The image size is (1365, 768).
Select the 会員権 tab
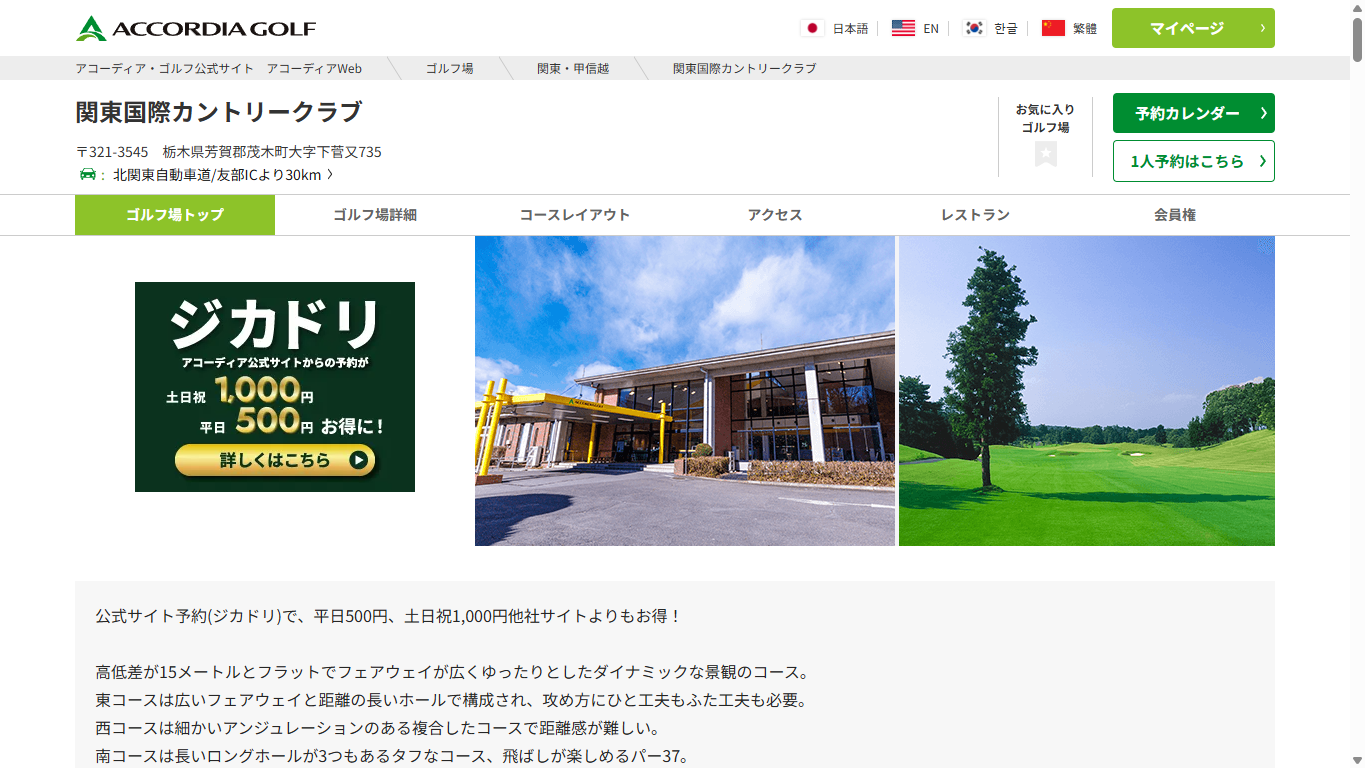click(x=1175, y=215)
